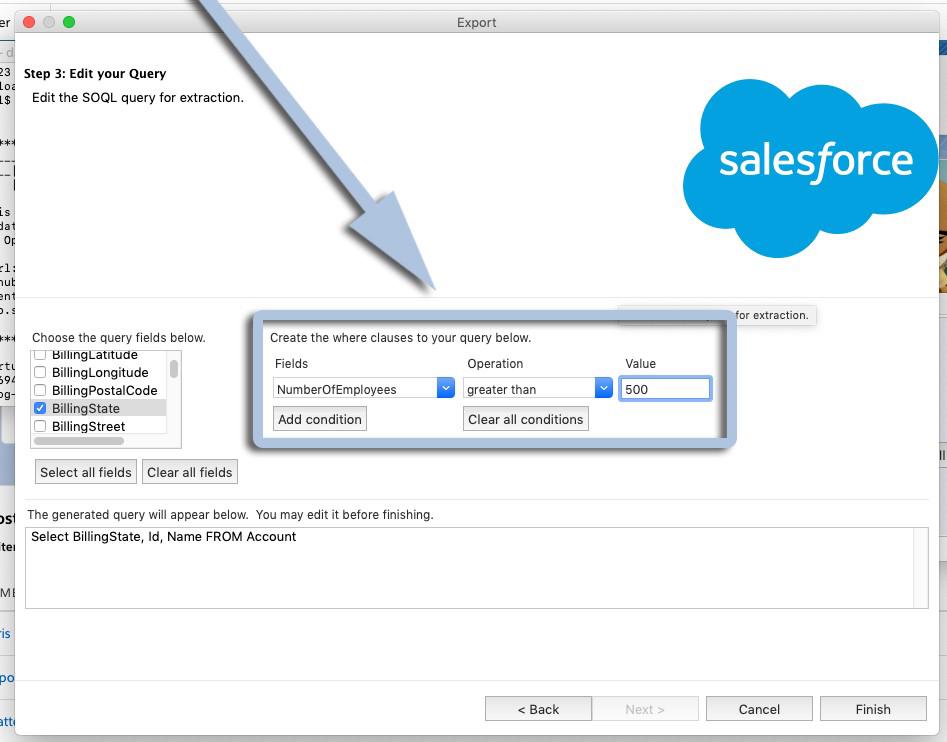The width and height of the screenshot is (947, 742).
Task: Check the BillingLongitude field
Action: pos(40,372)
